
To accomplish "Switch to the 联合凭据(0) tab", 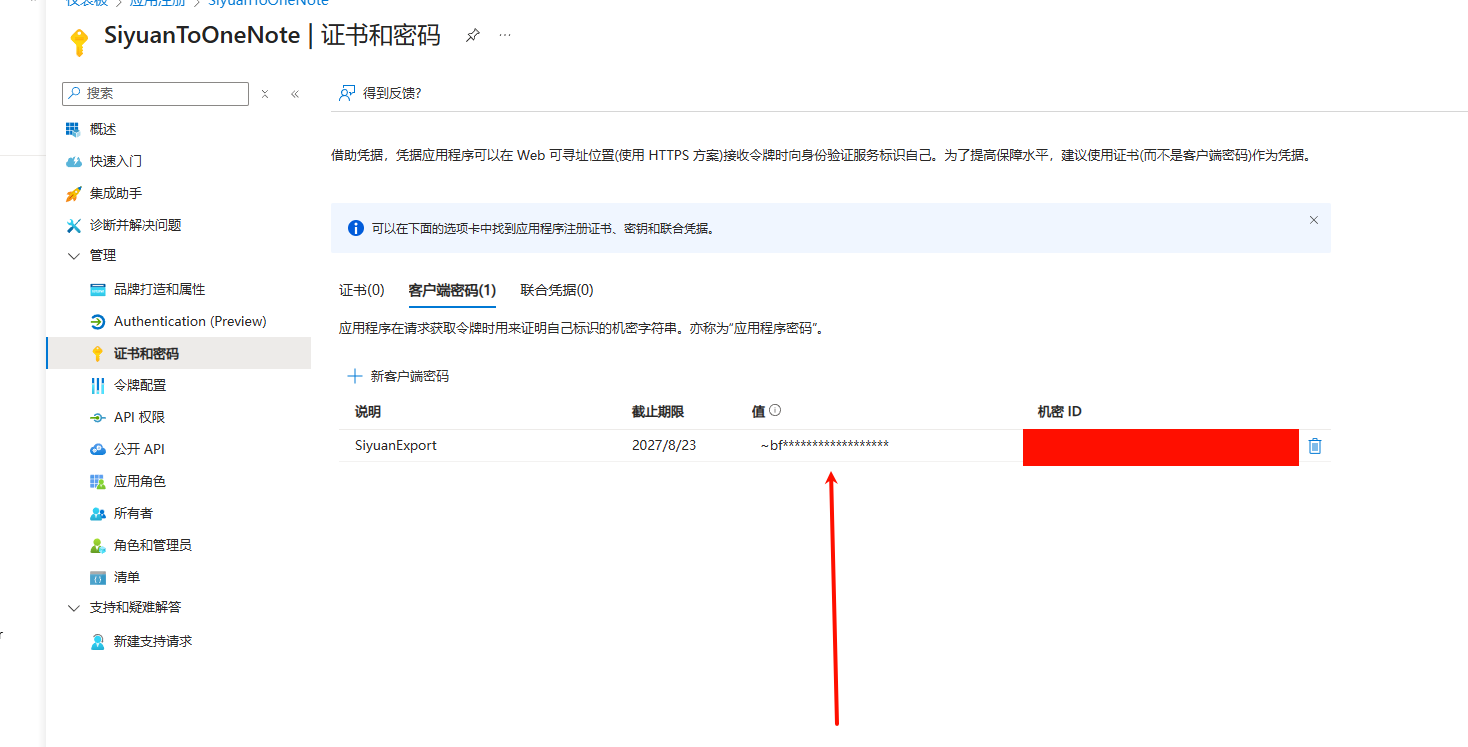I will tap(557, 290).
